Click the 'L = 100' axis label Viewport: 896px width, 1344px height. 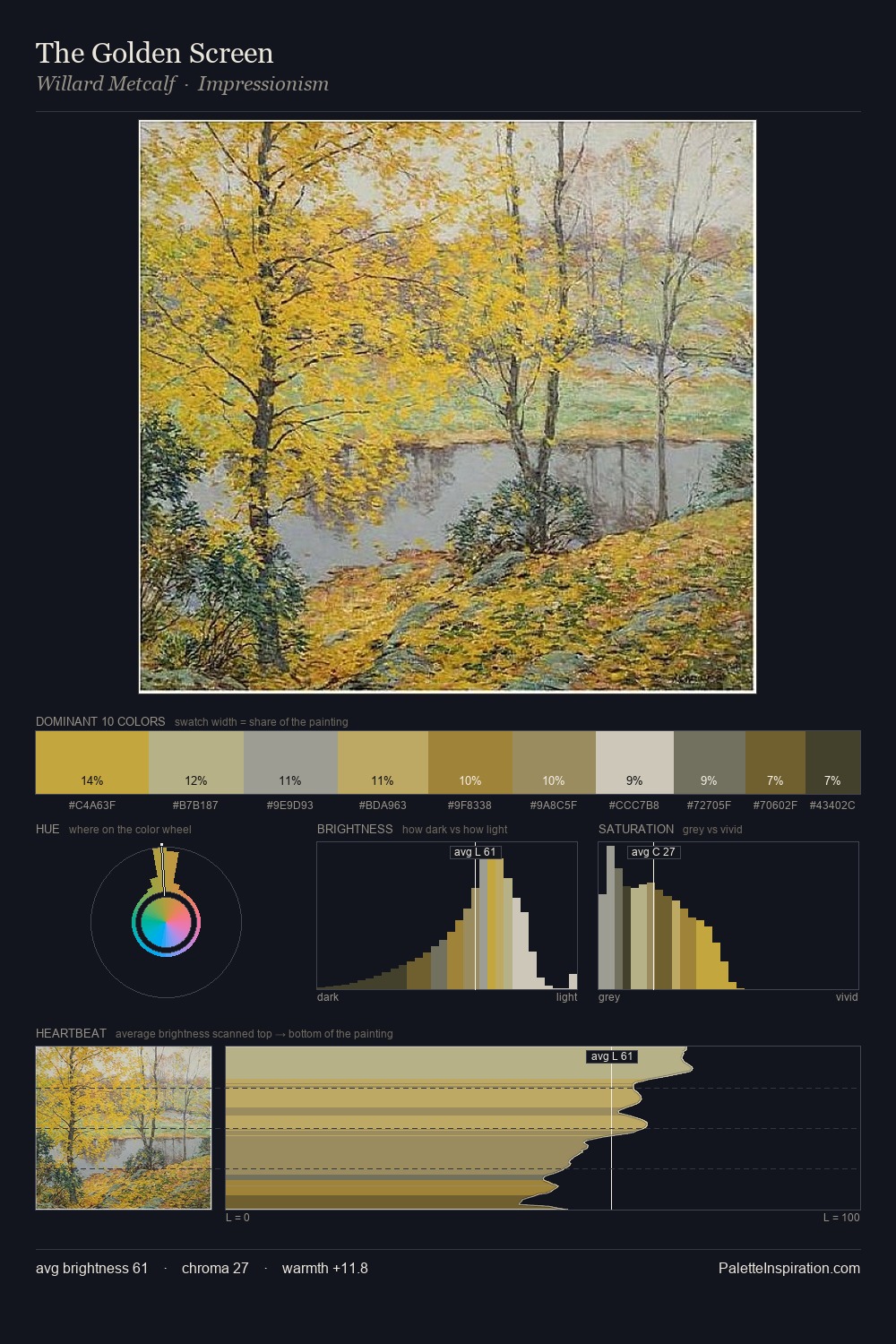841,1217
